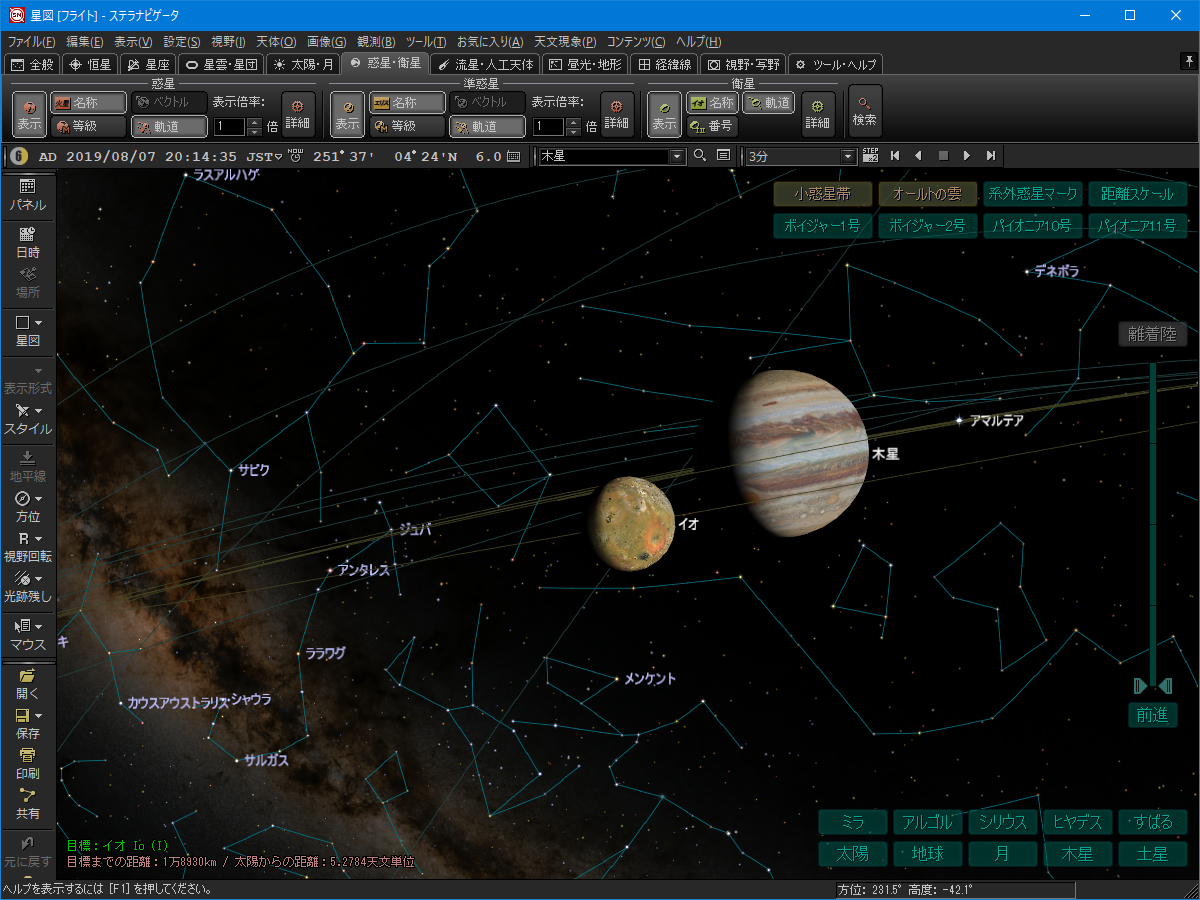Viewport: 1200px width, 900px height.
Task: Open the パネル panel icon in sidebar
Action: pyautogui.click(x=27, y=195)
